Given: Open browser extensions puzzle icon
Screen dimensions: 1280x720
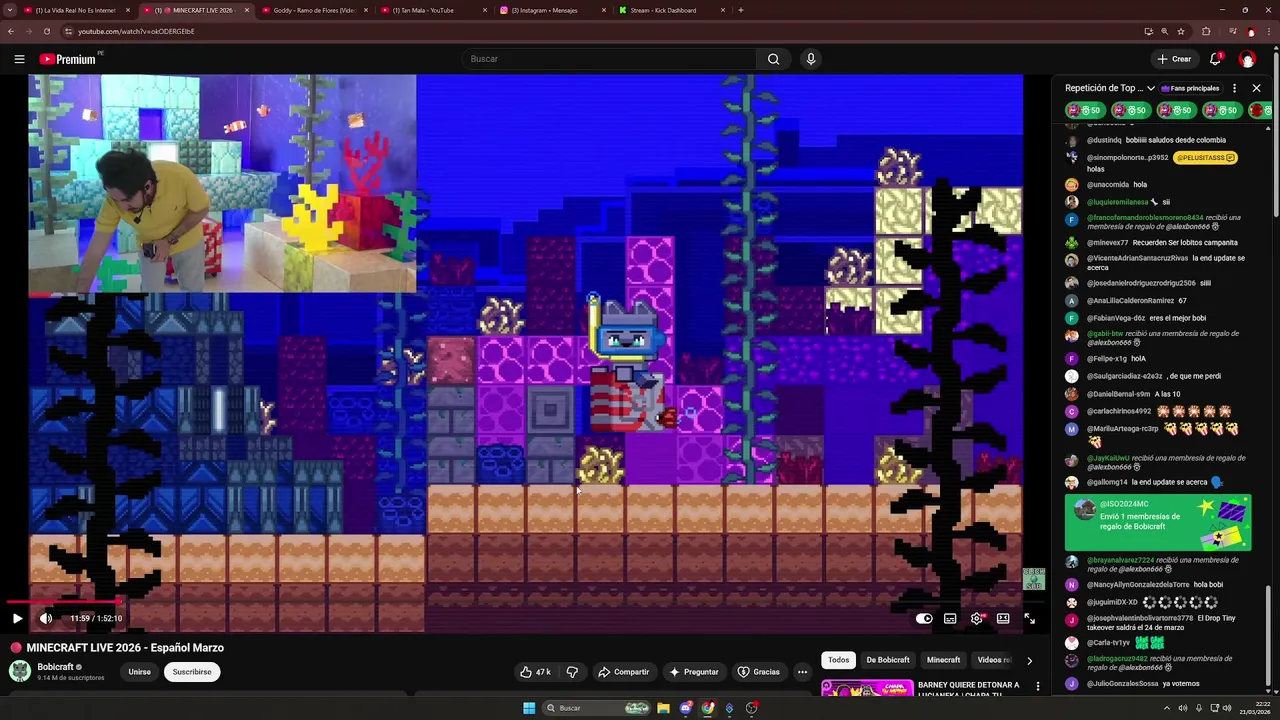Looking at the screenshot, I should [1206, 31].
